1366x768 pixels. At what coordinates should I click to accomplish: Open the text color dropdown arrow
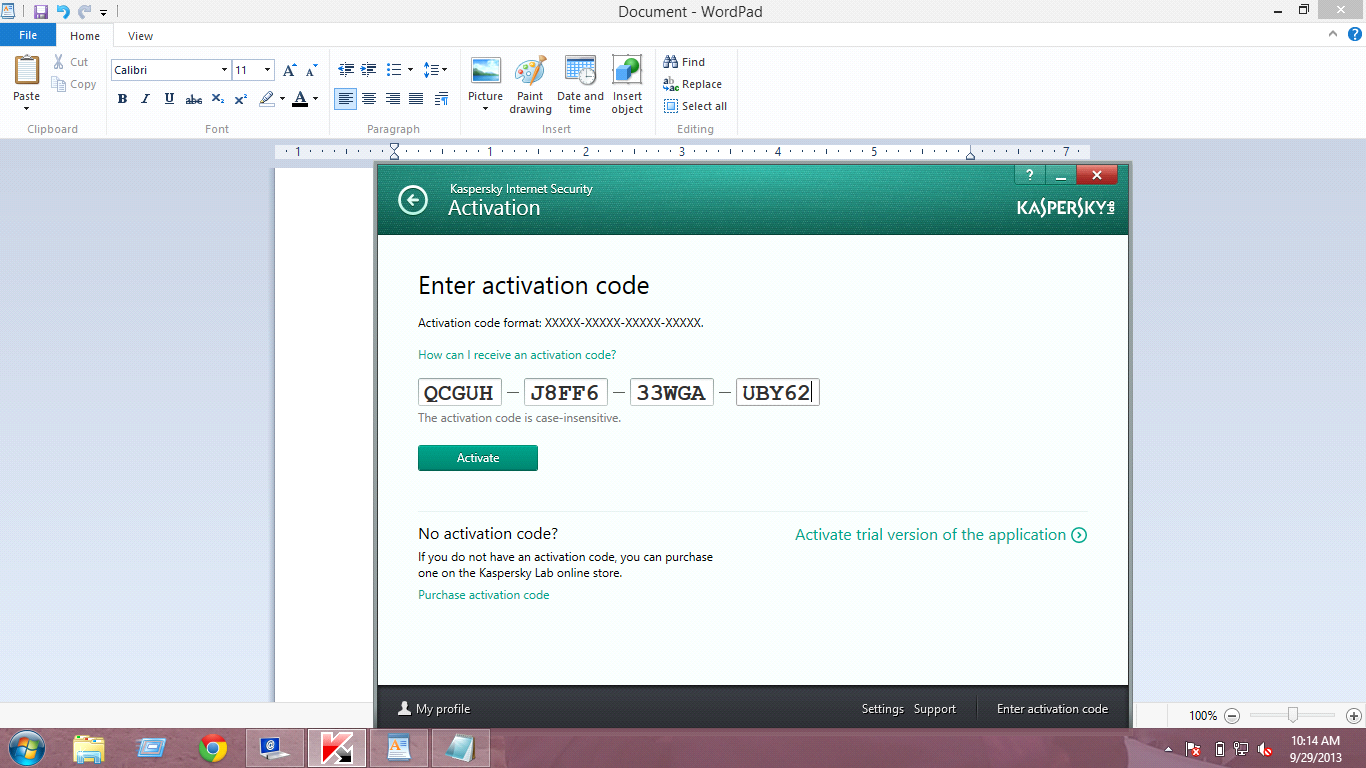click(315, 99)
